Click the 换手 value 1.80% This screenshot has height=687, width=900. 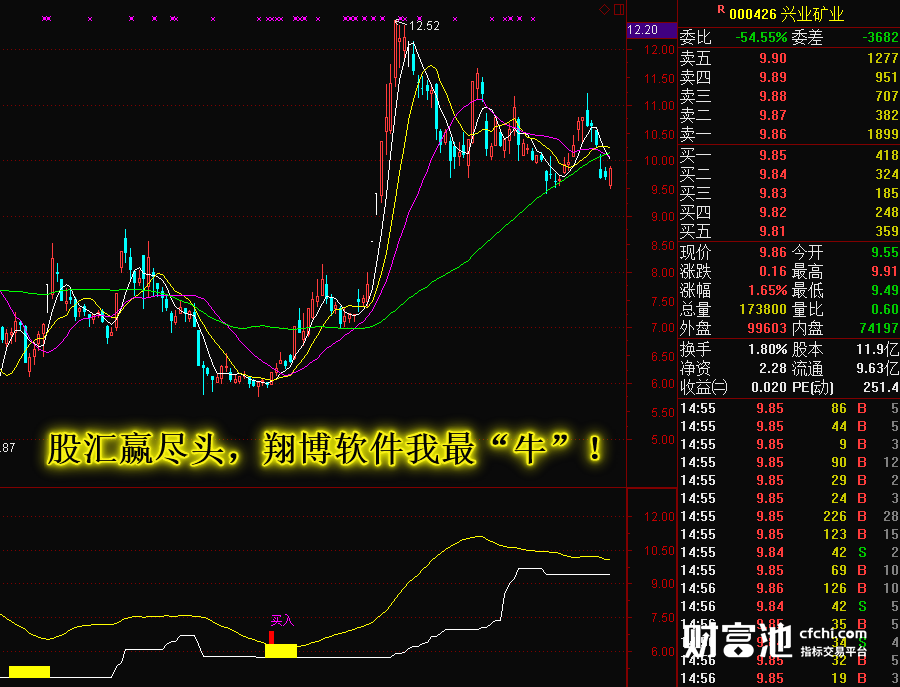768,349
